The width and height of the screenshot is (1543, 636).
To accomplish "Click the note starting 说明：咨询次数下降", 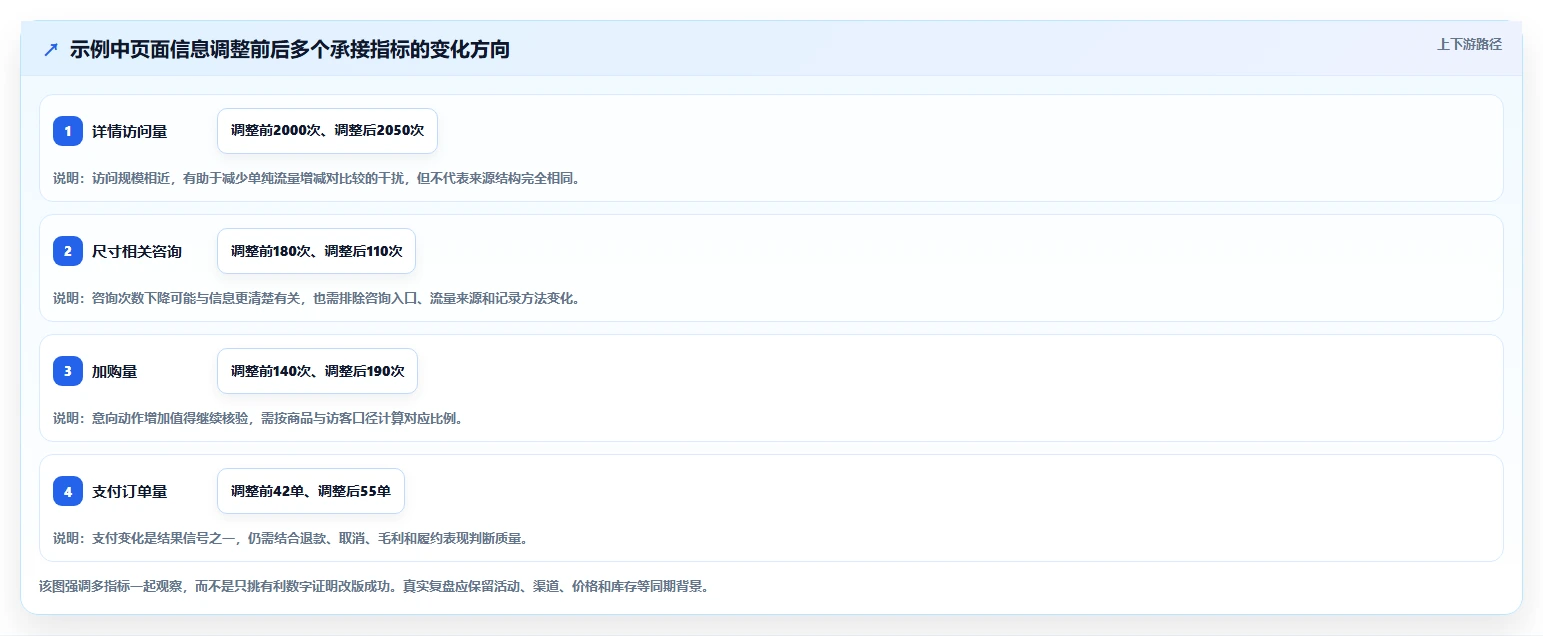I will 316,298.
